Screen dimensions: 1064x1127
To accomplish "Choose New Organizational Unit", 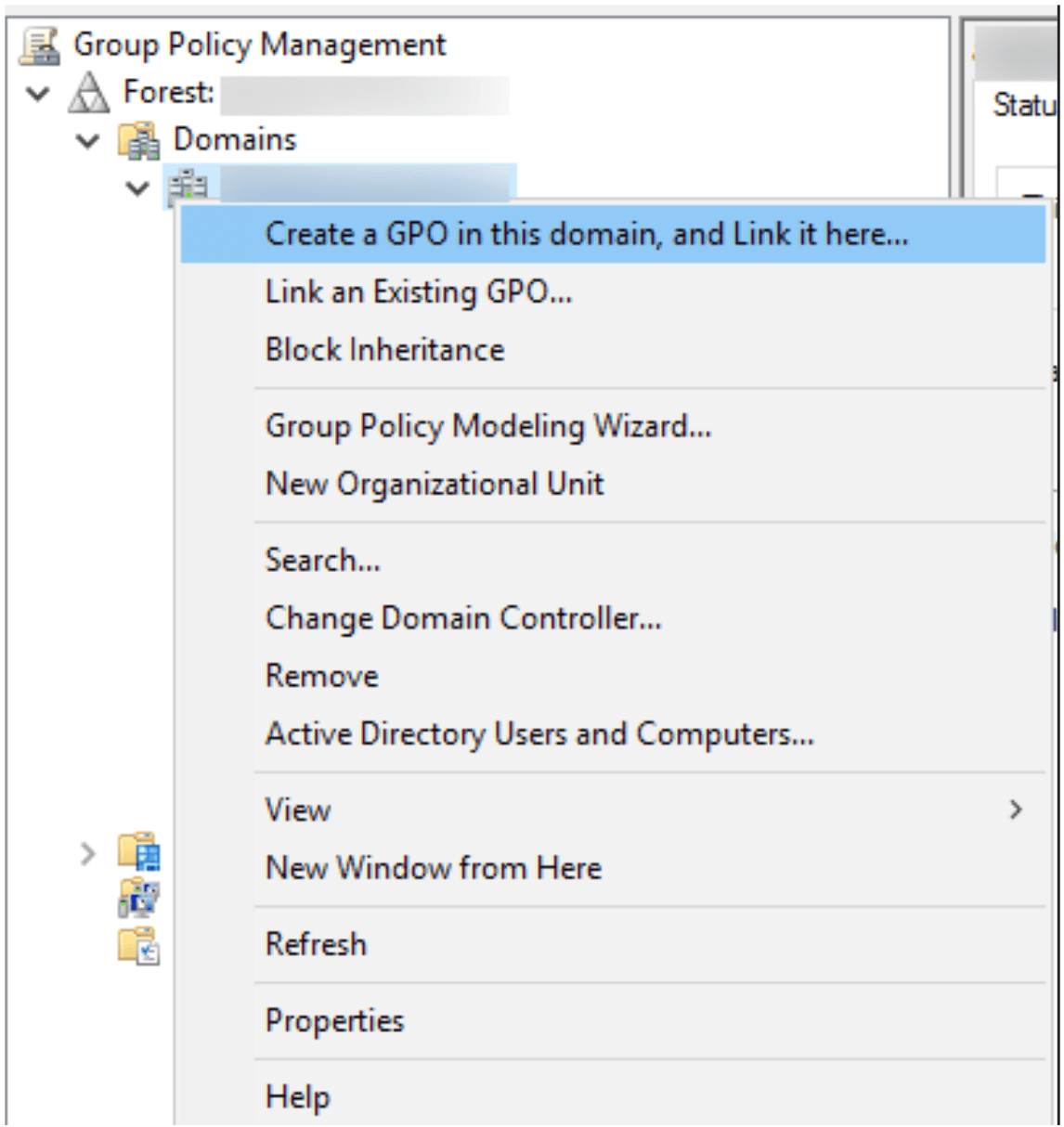I will 613,484.
